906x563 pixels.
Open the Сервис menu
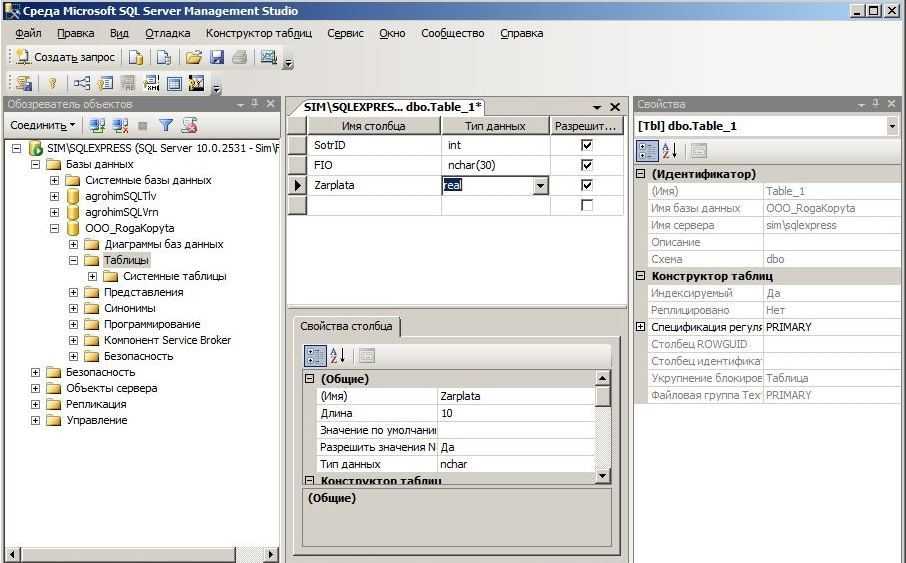346,34
